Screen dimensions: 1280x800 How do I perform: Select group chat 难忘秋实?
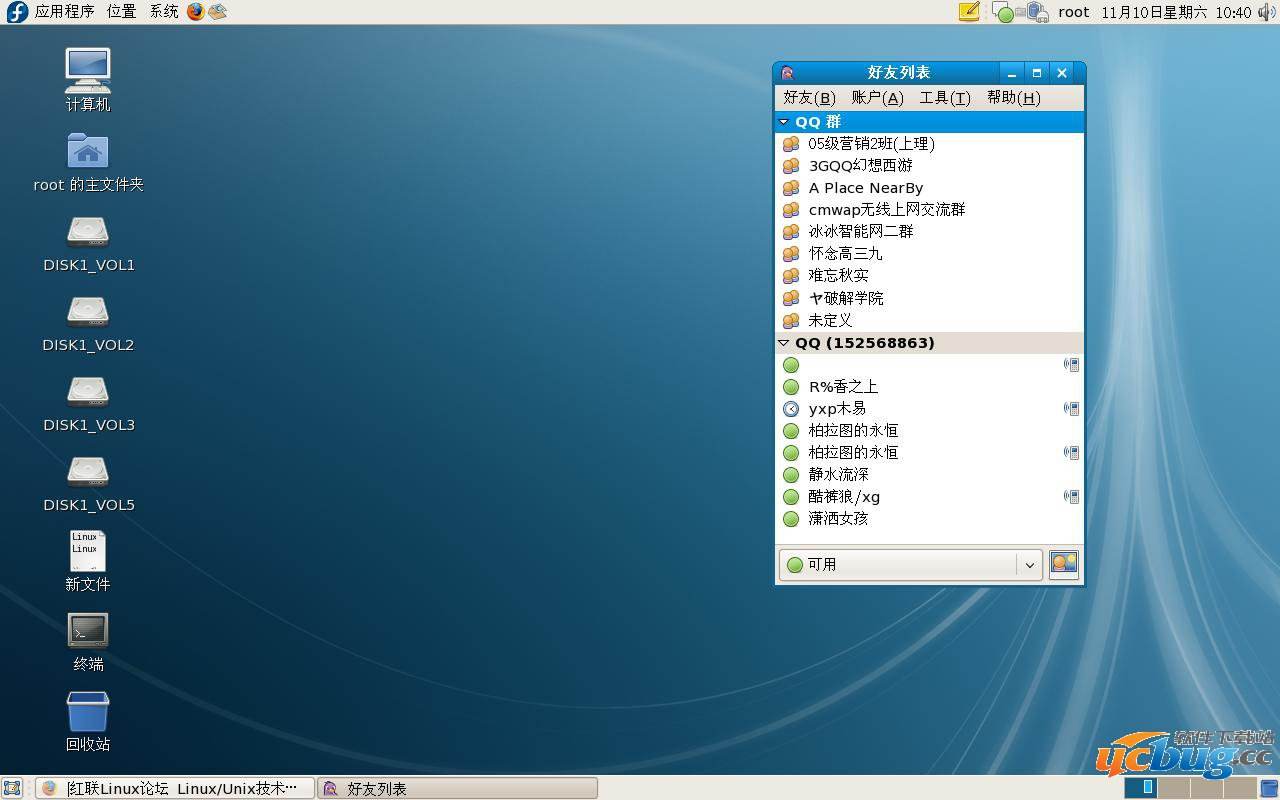point(929,276)
